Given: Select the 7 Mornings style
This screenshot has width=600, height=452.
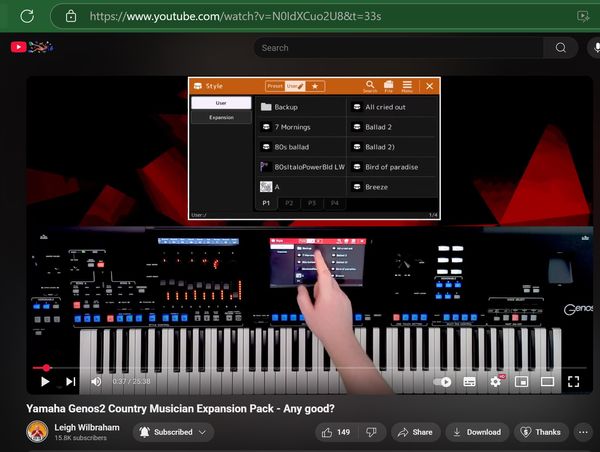Looking at the screenshot, I should coord(302,127).
